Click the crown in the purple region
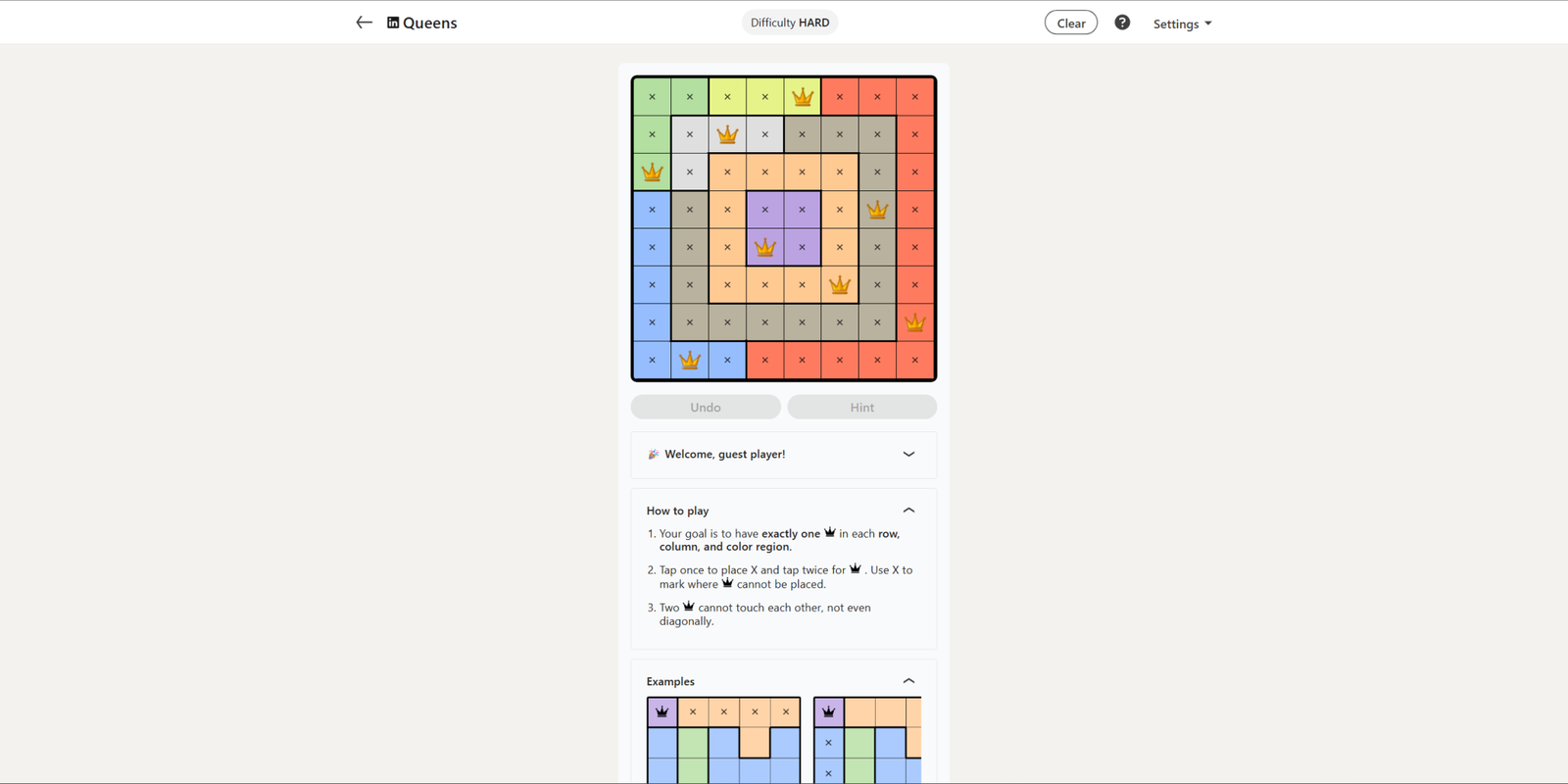 pyautogui.click(x=765, y=247)
